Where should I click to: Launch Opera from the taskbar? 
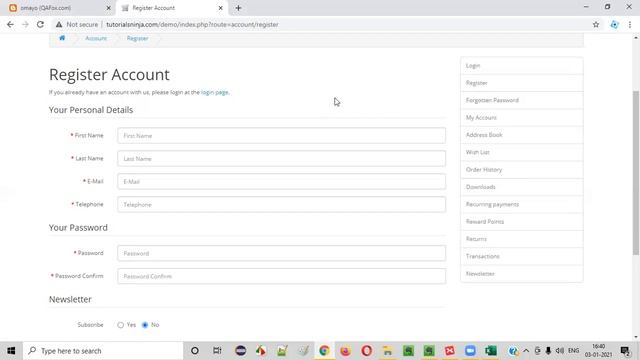pyautogui.click(x=367, y=351)
